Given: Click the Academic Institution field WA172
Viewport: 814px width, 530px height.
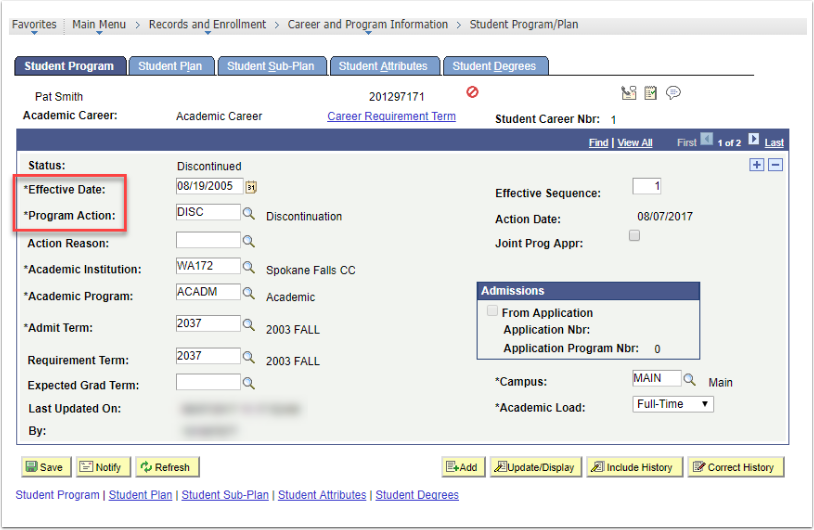Looking at the screenshot, I should click(208, 266).
